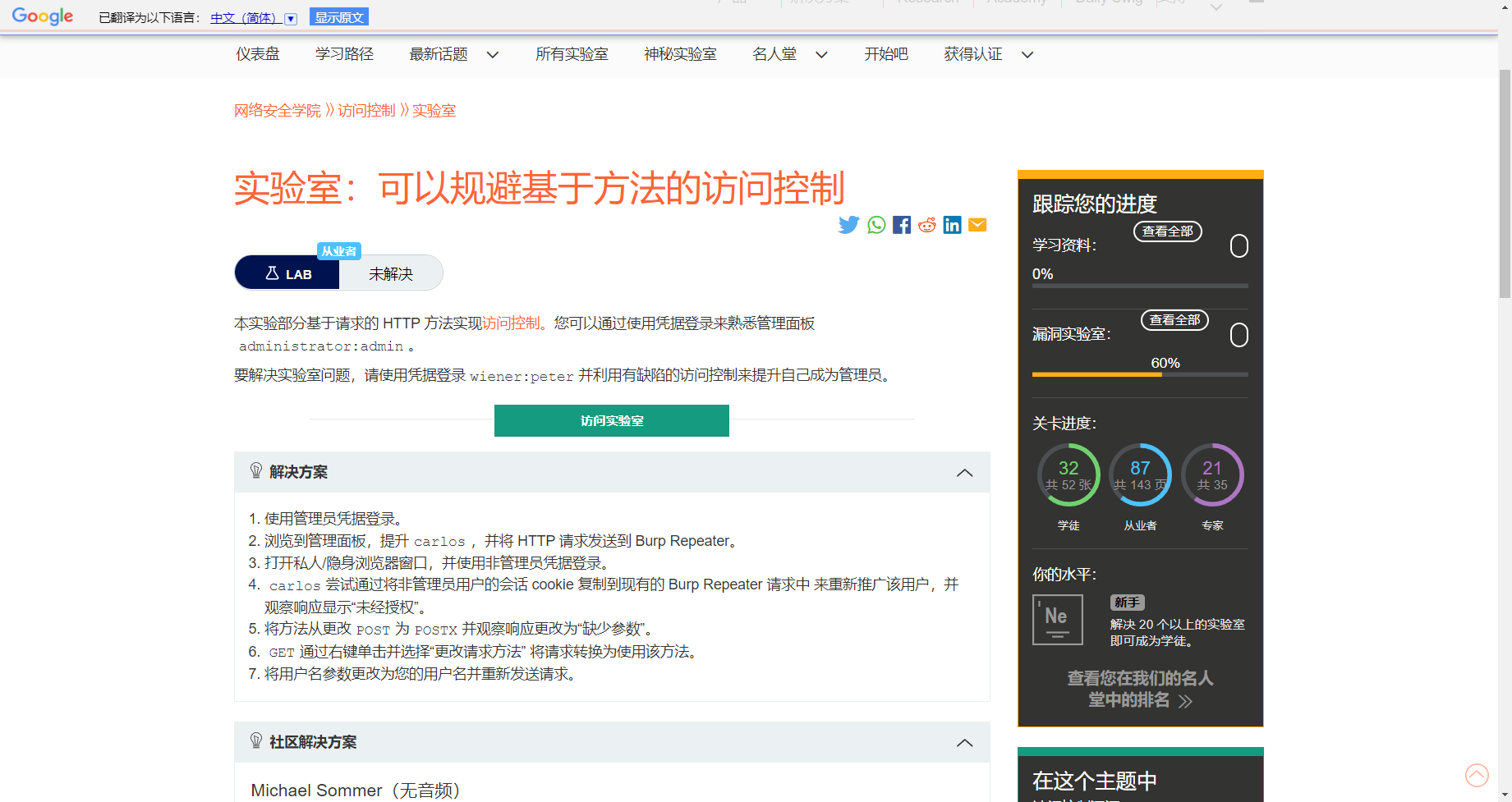Screen dimensions: 1512x802
Task: Open the 从业者 progress circle showing 87
Action: (1140, 475)
